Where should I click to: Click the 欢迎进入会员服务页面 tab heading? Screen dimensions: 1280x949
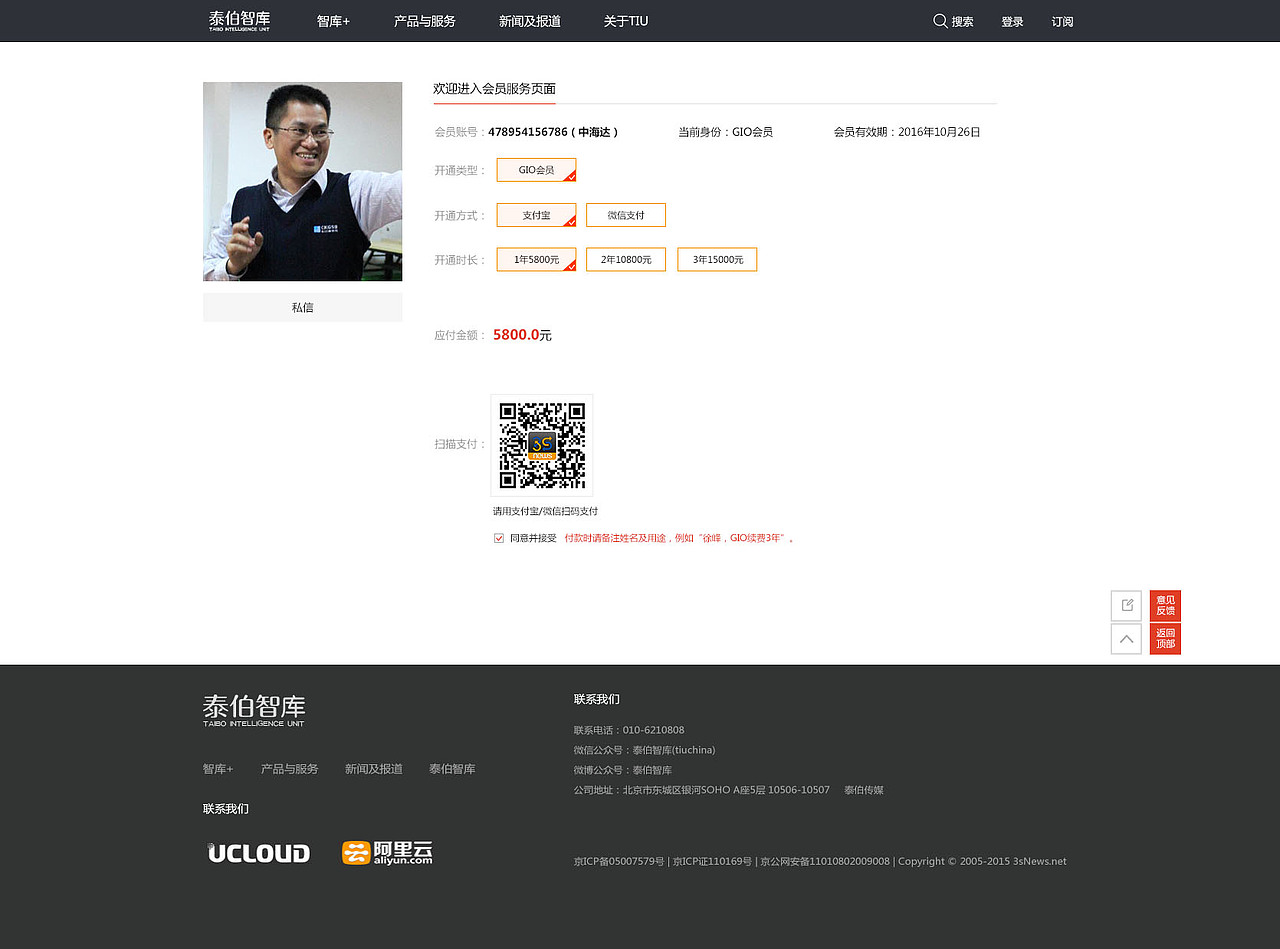tap(494, 89)
